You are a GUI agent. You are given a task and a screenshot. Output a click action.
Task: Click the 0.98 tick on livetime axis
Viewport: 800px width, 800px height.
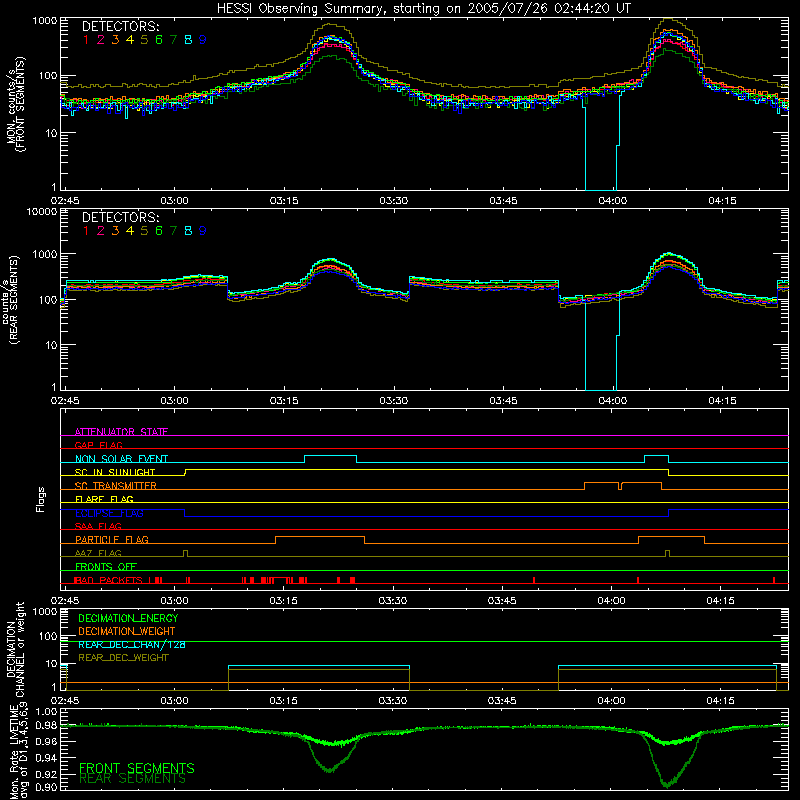[46, 726]
